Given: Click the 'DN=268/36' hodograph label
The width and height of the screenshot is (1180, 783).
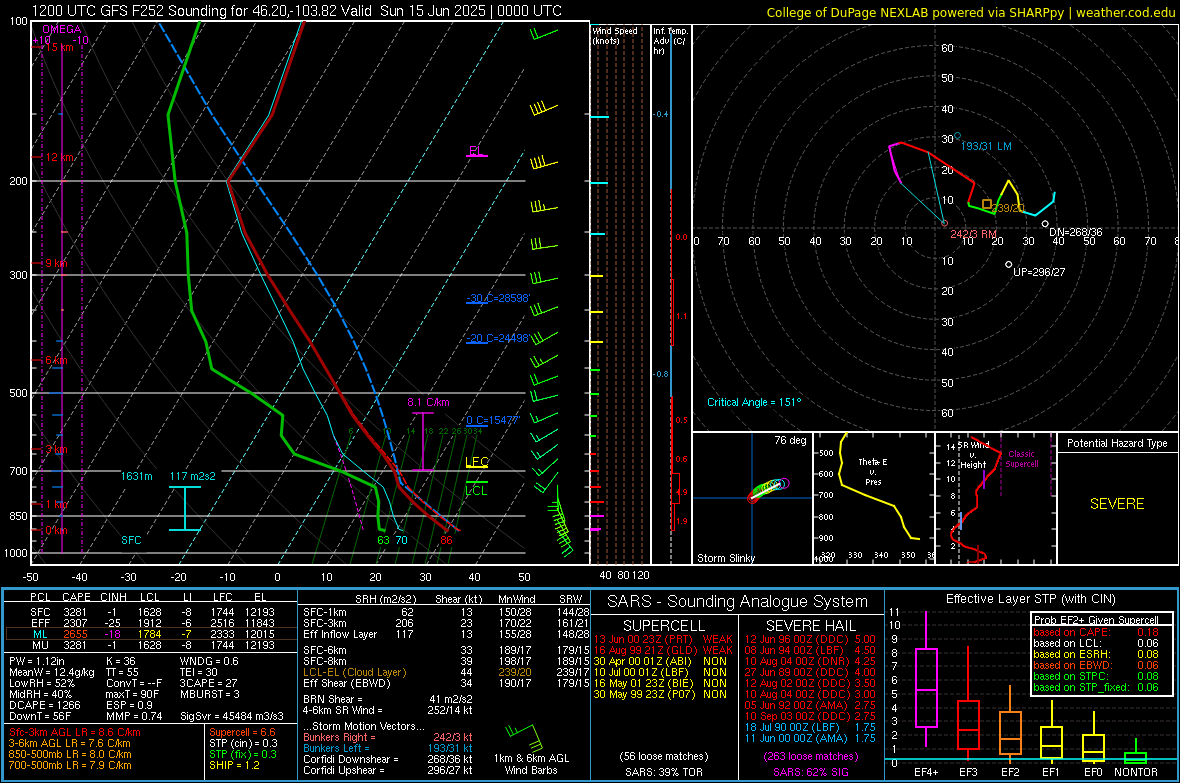Looking at the screenshot, I should 1076,232.
